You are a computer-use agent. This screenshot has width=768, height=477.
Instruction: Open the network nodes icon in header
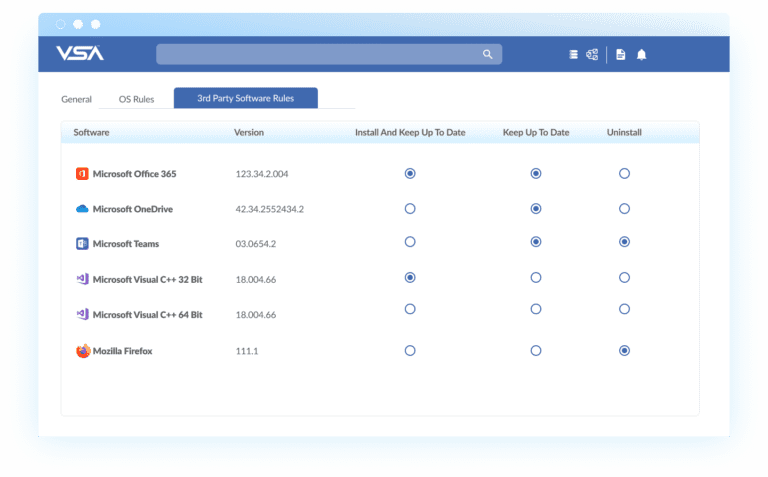[592, 54]
